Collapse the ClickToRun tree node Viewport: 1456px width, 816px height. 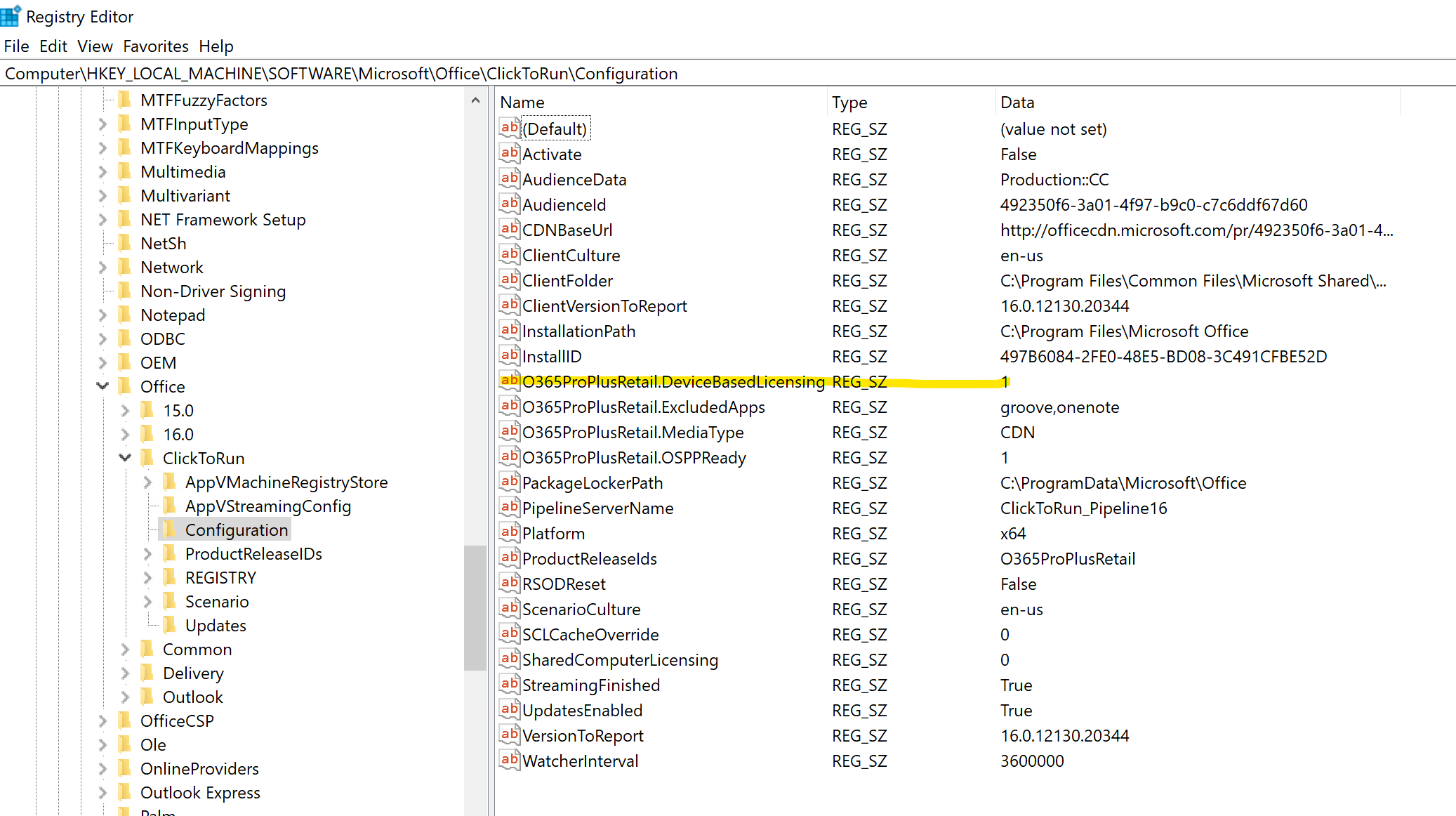point(125,458)
